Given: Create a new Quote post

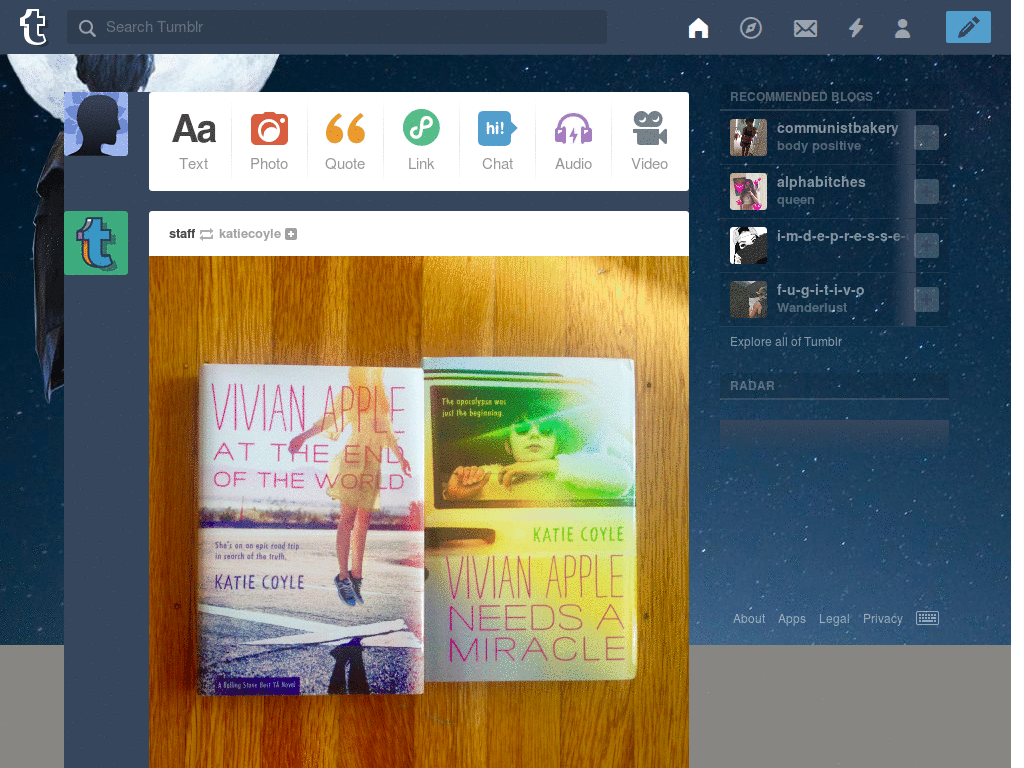Looking at the screenshot, I should coord(345,142).
